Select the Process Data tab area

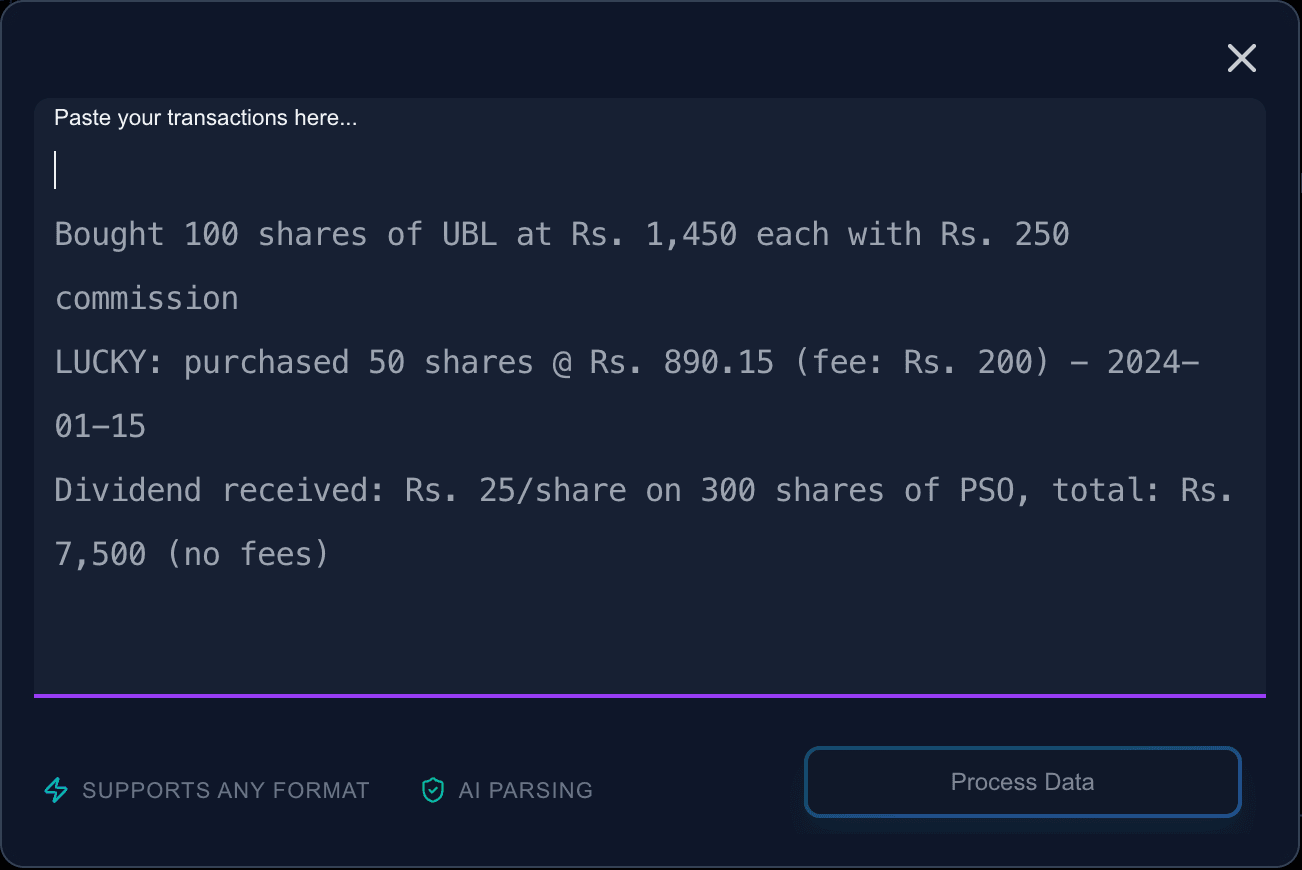1022,782
